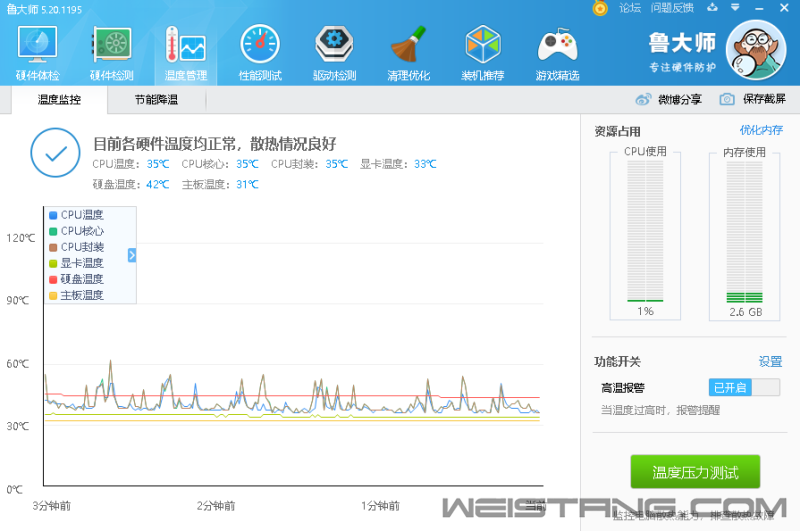800x531 pixels.
Task: Open 装机推荐 cube icon
Action: (482, 51)
